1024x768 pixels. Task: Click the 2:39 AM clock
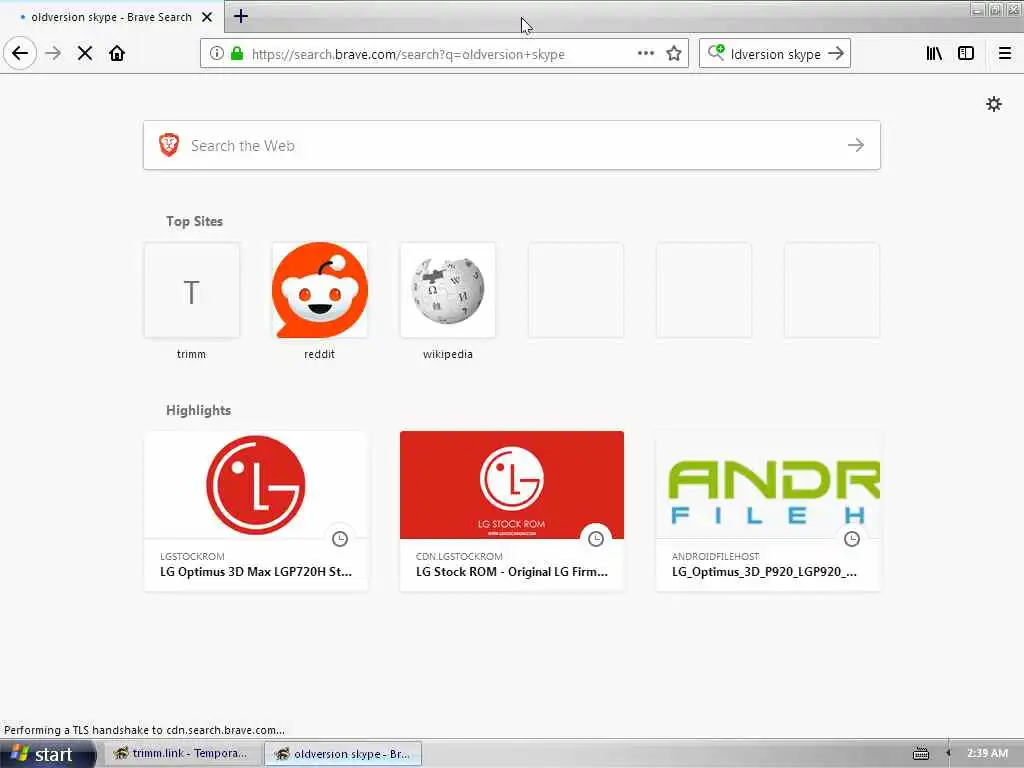tap(987, 754)
